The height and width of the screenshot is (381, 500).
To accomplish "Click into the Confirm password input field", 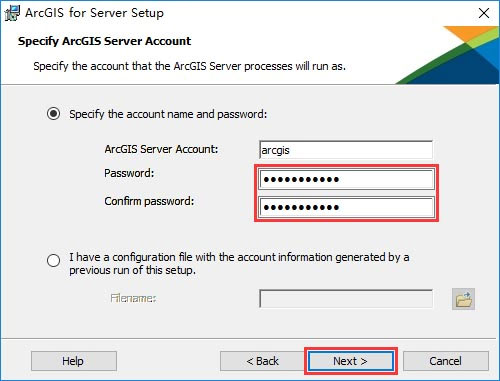I will 346,207.
